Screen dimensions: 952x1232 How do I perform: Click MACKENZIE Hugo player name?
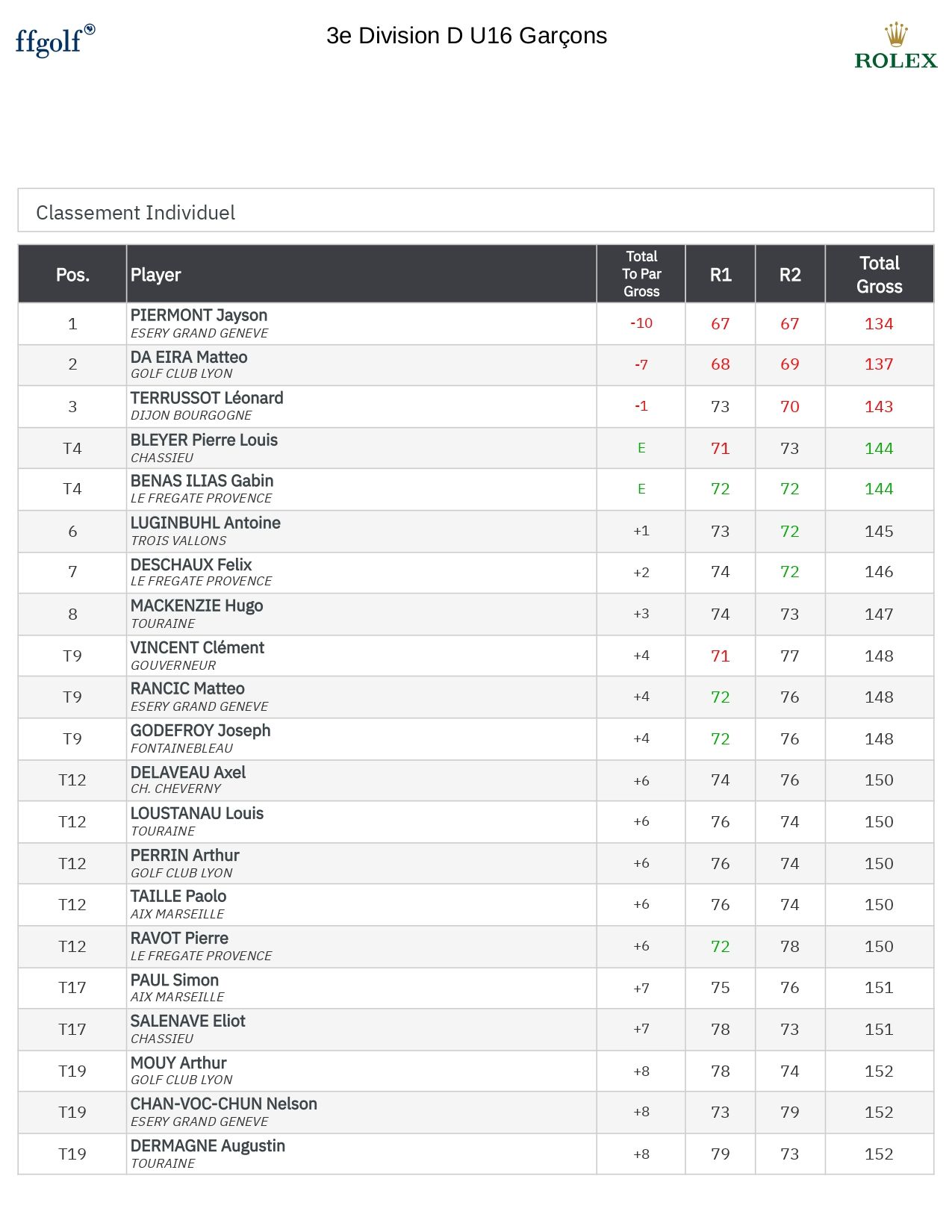tap(196, 606)
